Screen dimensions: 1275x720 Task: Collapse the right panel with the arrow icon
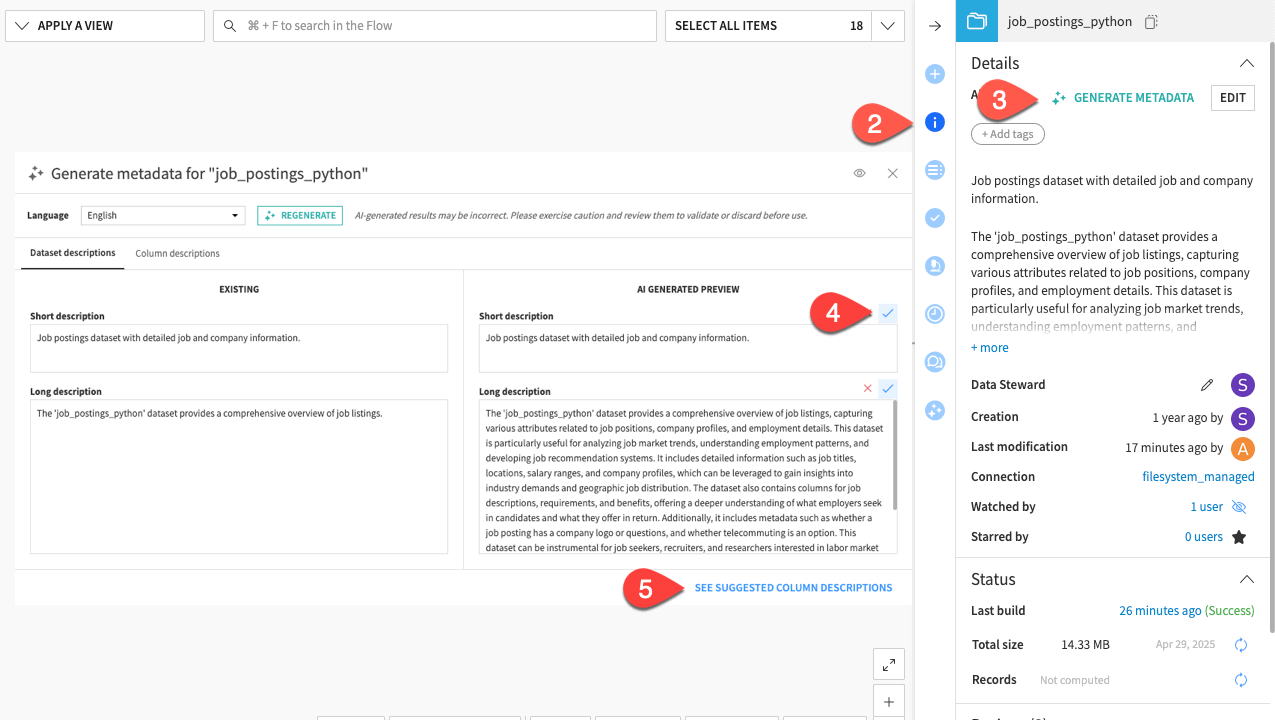coord(934,26)
